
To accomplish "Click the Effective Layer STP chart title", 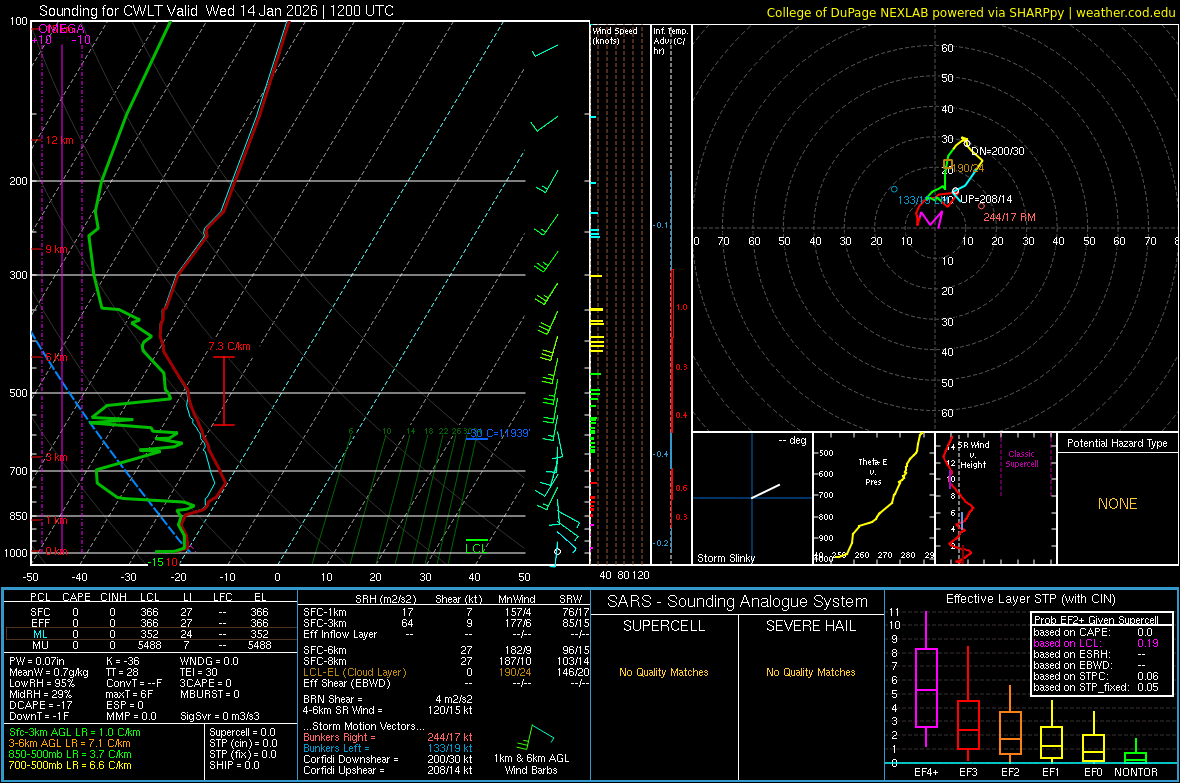I will pyautogui.click(x=1030, y=599).
